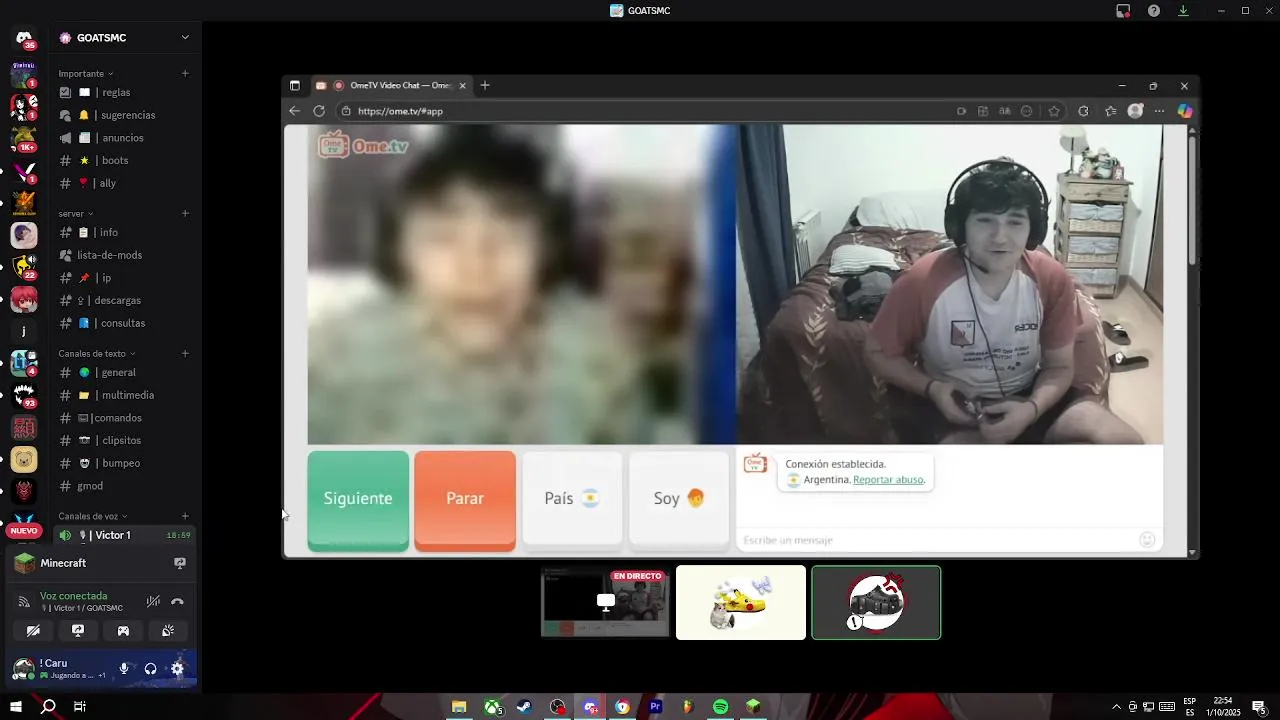Open the general text channel
The width and height of the screenshot is (1280, 720).
(x=125, y=372)
